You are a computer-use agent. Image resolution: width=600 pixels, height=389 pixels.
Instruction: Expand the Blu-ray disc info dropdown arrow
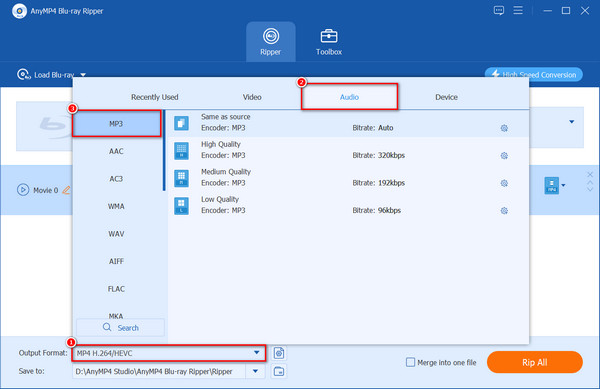click(571, 122)
